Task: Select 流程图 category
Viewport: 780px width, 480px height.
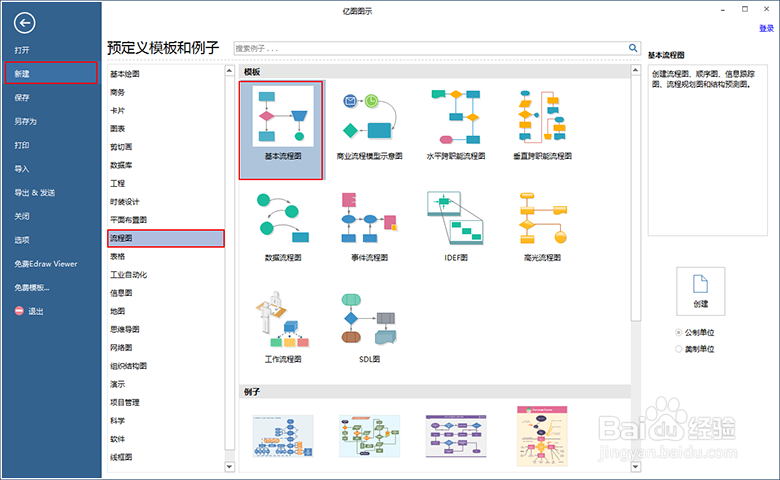Action: tap(166, 238)
